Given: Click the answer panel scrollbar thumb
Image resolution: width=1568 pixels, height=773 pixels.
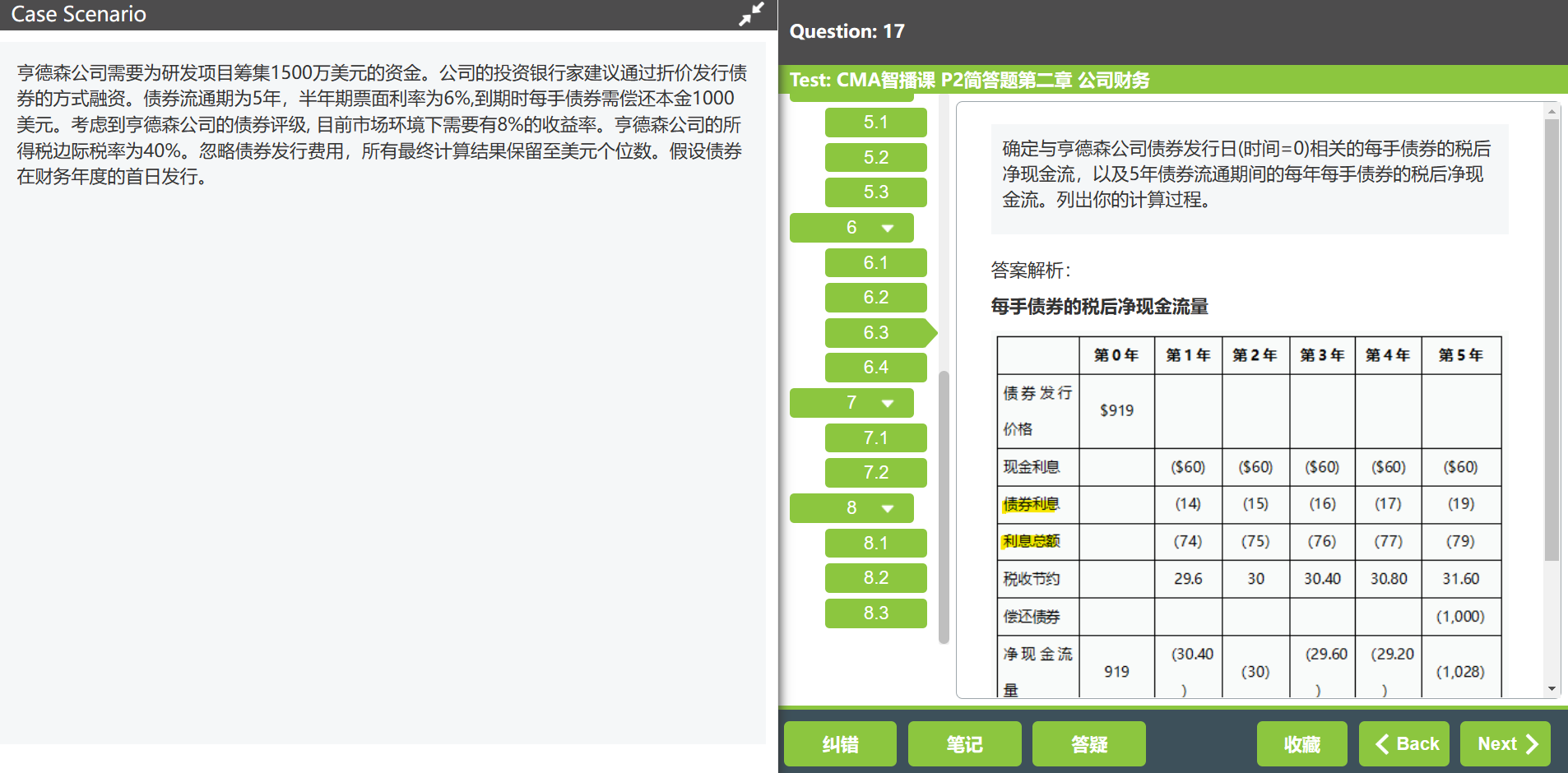Looking at the screenshot, I should tap(1552, 340).
